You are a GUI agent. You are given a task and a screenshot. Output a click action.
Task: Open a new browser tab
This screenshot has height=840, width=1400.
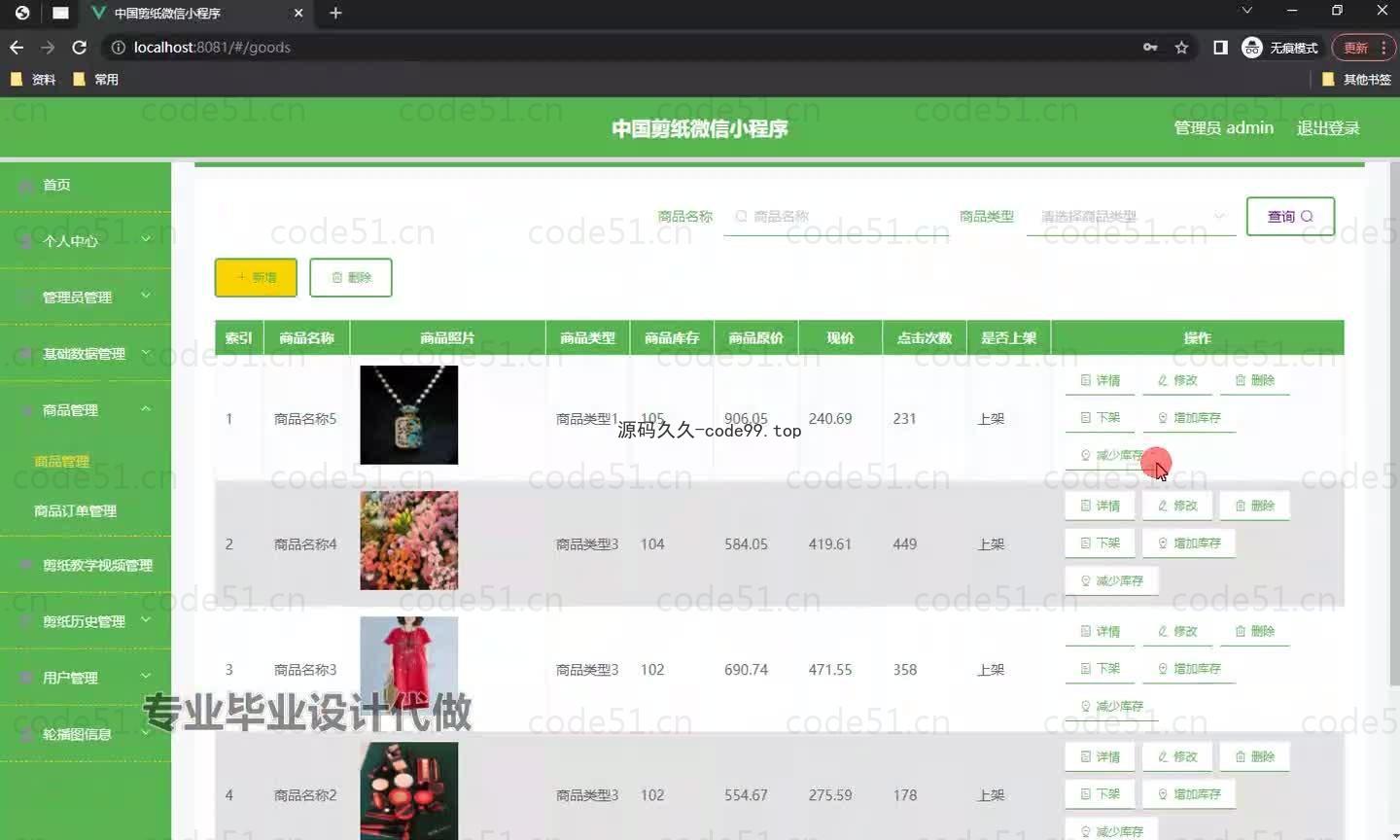335,13
